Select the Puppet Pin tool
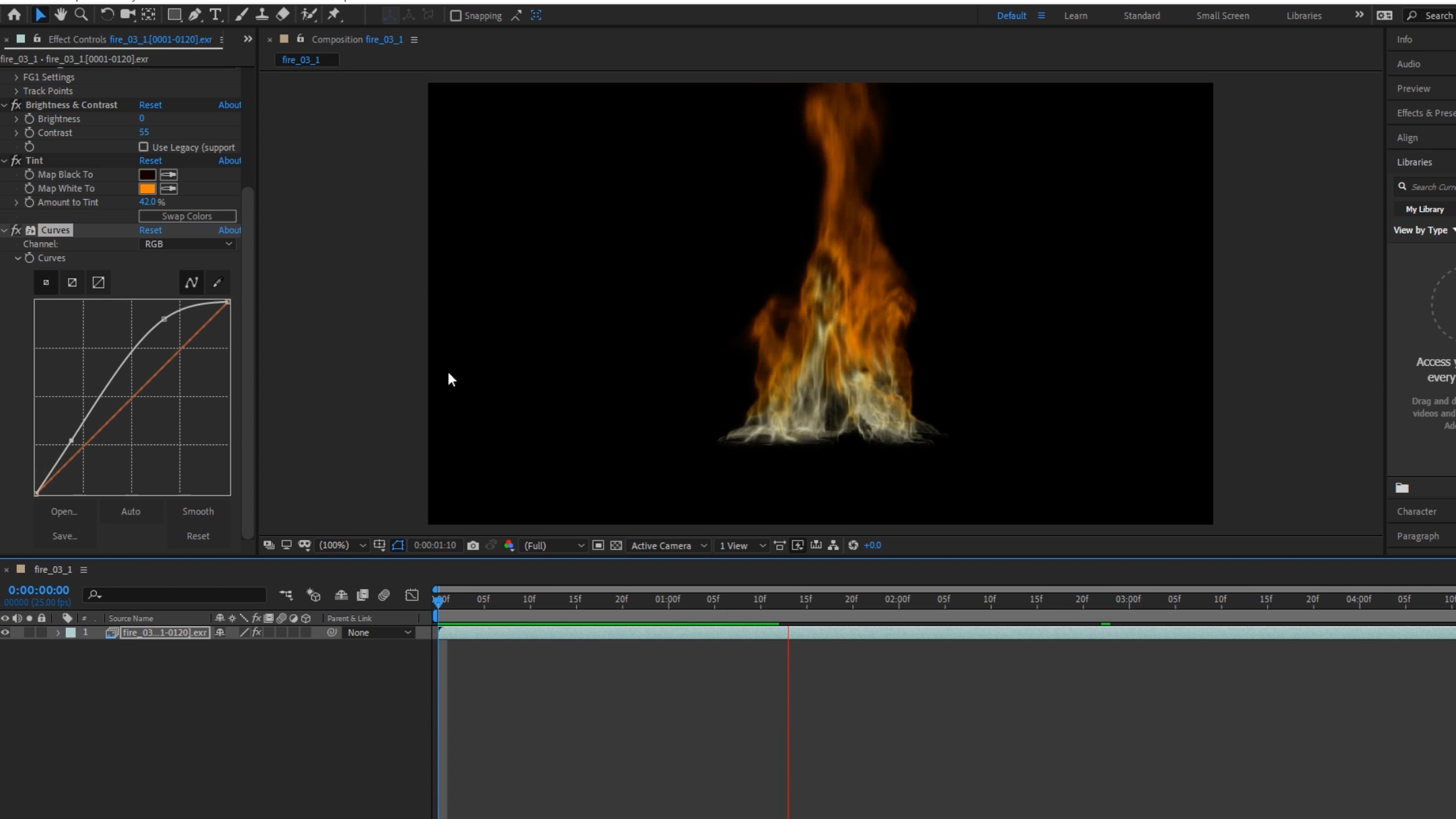 pyautogui.click(x=334, y=14)
